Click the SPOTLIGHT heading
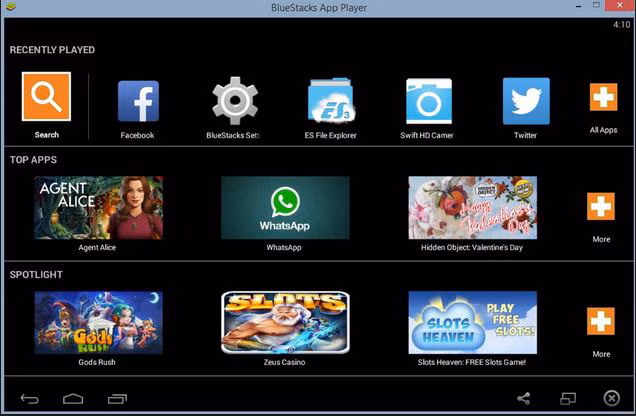The width and height of the screenshot is (636, 416). [36, 274]
